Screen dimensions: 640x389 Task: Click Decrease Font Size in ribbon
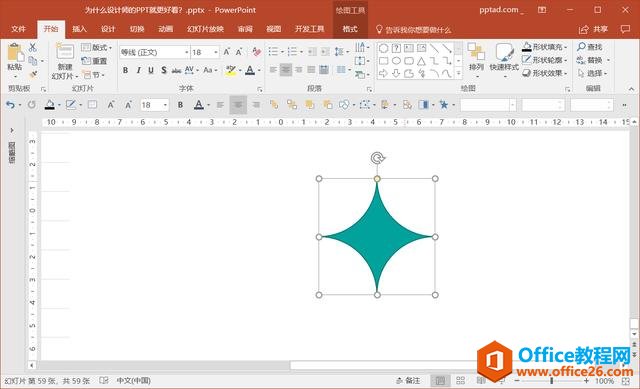click(x=239, y=52)
